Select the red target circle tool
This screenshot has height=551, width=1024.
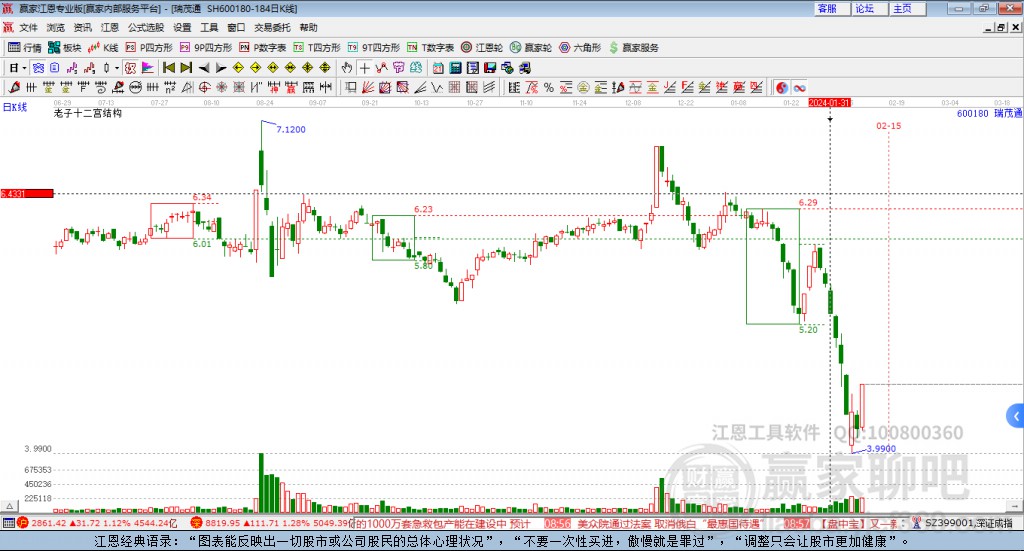pos(204,87)
